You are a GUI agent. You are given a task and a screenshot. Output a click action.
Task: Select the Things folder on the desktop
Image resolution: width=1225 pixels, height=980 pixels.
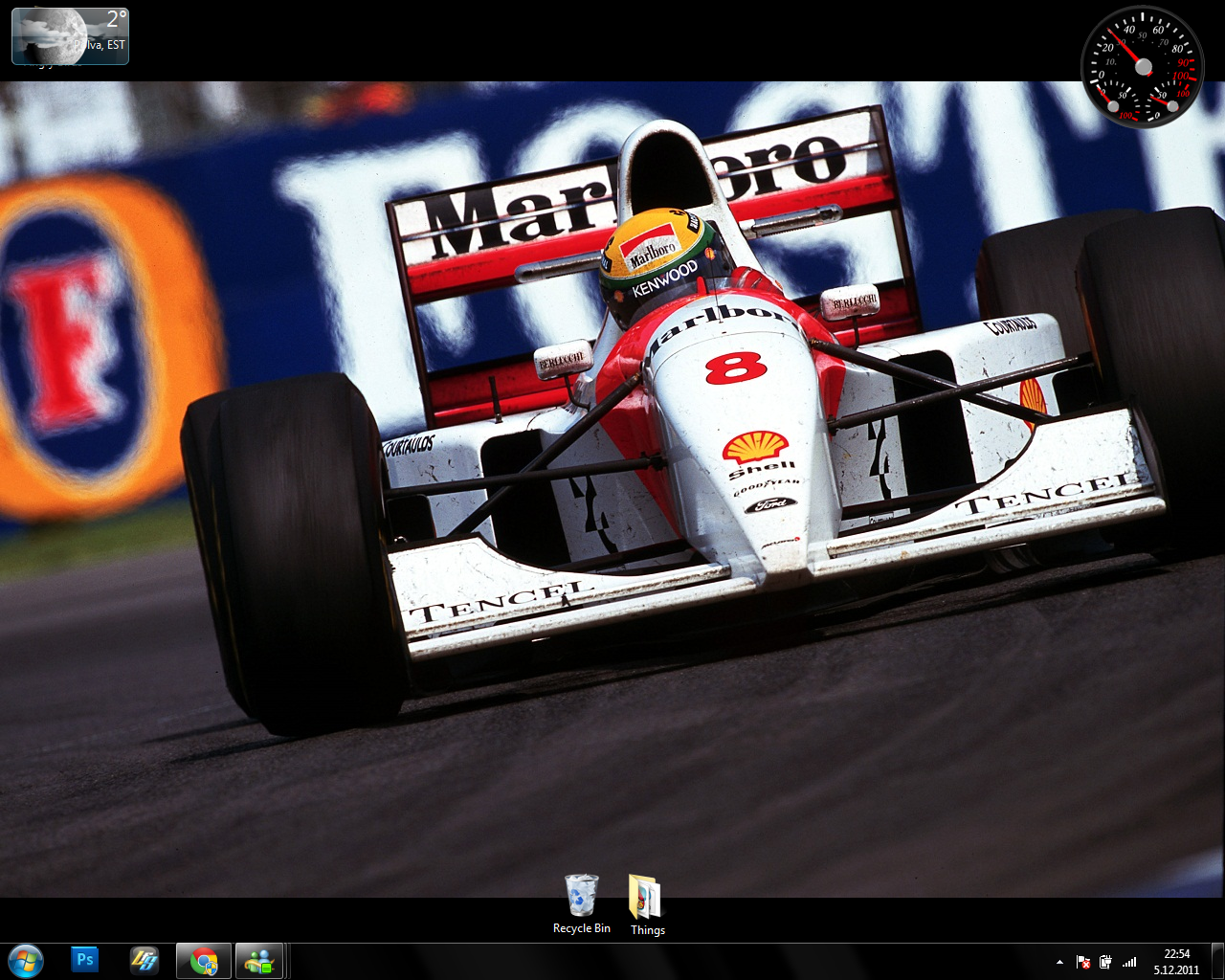pyautogui.click(x=647, y=905)
